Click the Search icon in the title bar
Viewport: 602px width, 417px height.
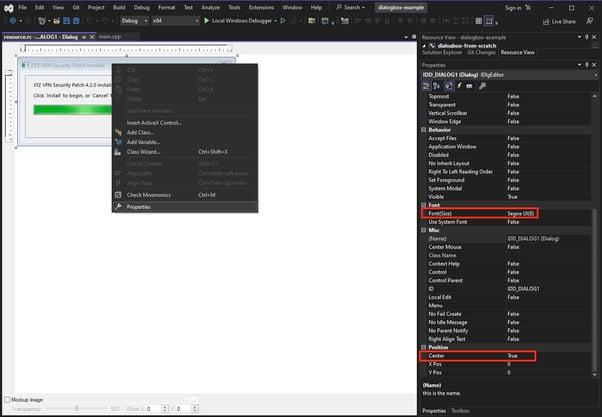(x=341, y=7)
